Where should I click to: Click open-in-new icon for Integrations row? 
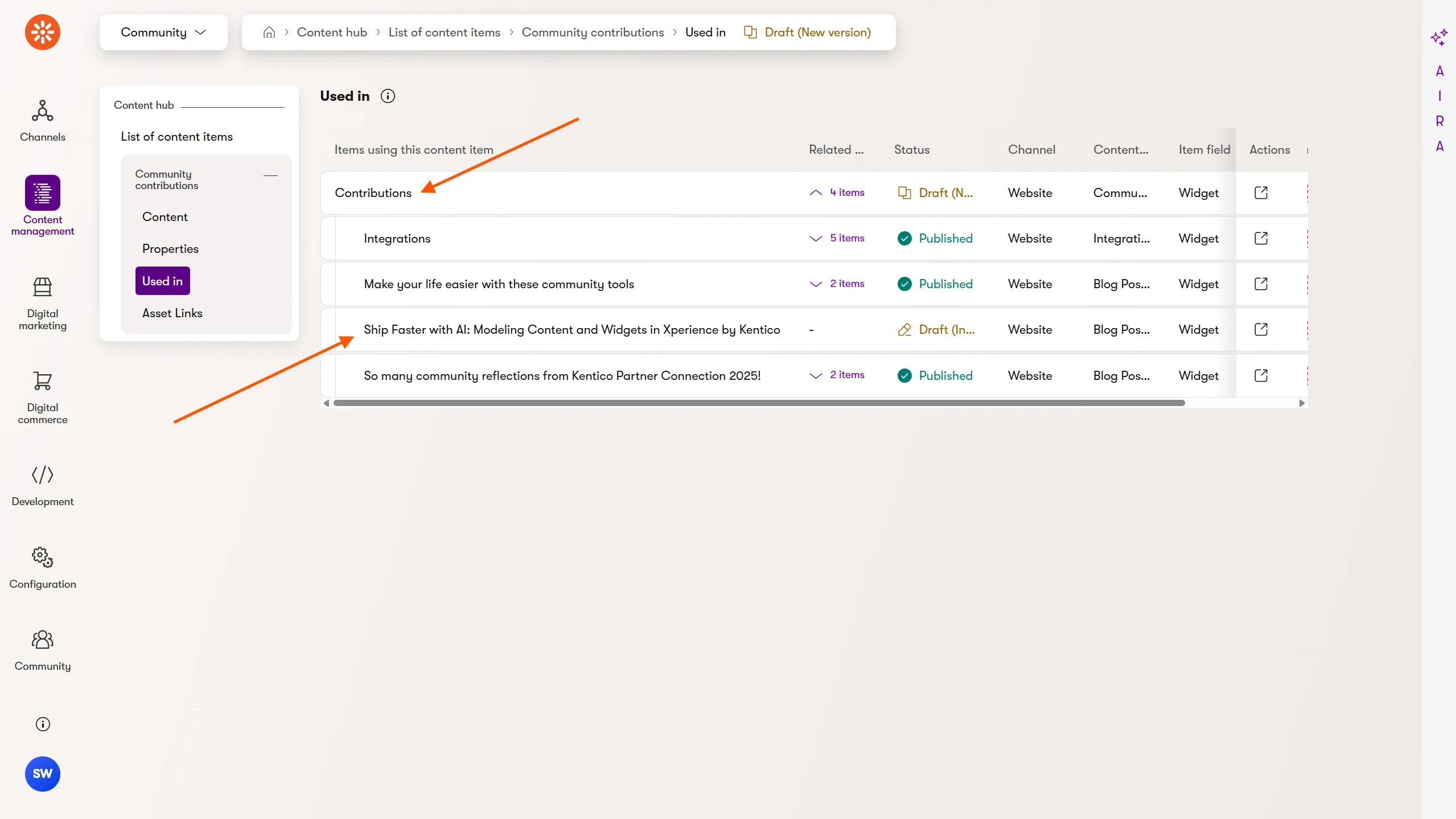pyautogui.click(x=1261, y=238)
